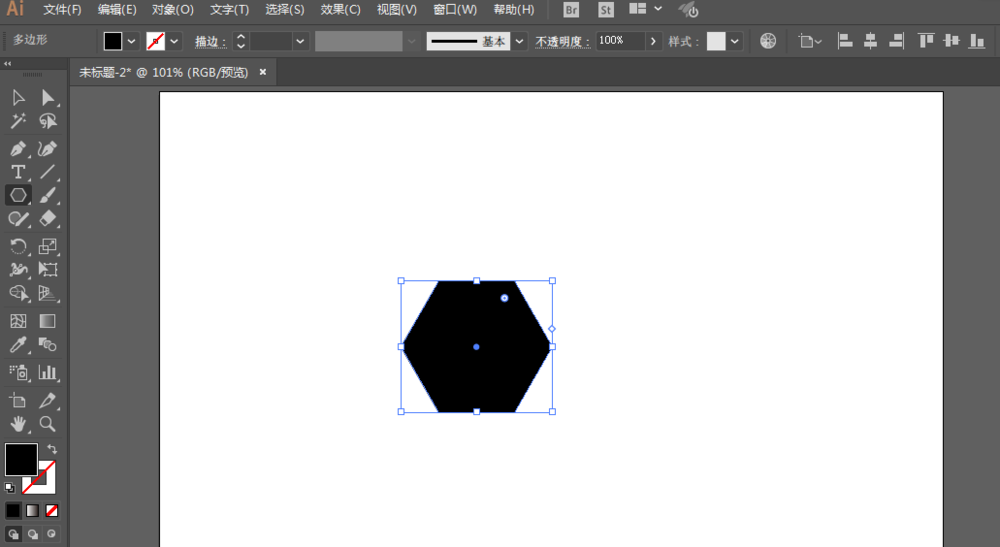Select the Type tool in the toolbox
Viewport: 1000px width, 547px height.
tap(18, 172)
